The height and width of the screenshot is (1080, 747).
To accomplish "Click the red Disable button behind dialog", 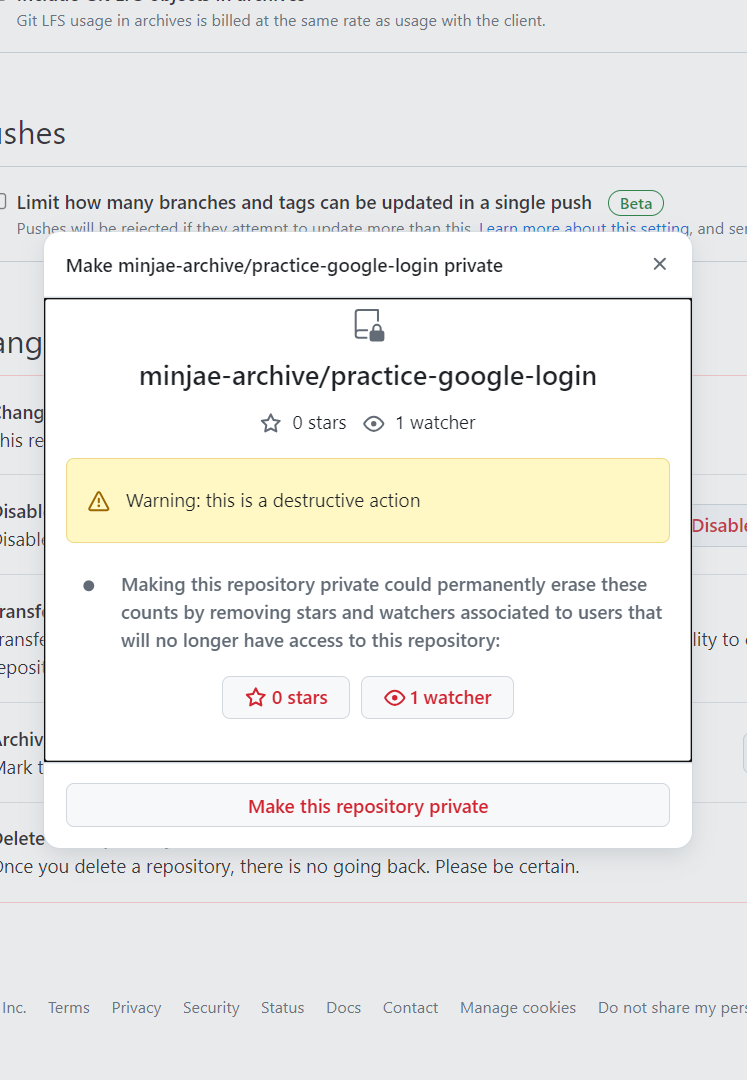I will (719, 526).
